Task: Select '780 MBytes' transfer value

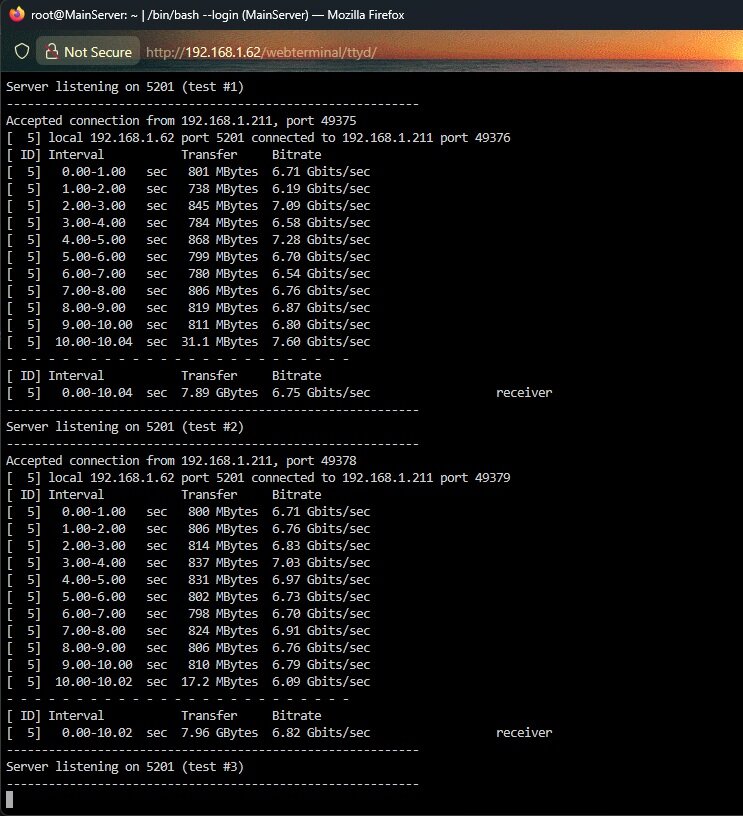Action: click(x=223, y=274)
